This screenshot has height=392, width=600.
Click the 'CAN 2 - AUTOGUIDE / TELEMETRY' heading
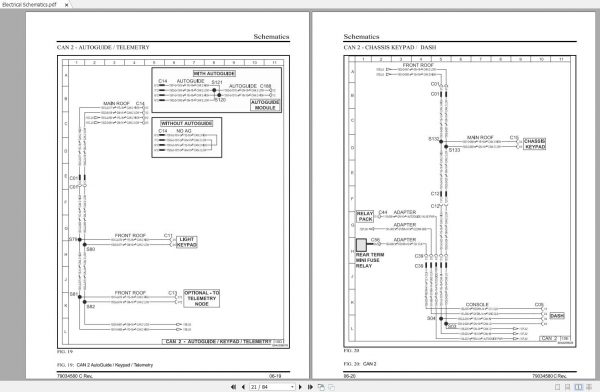(103, 47)
